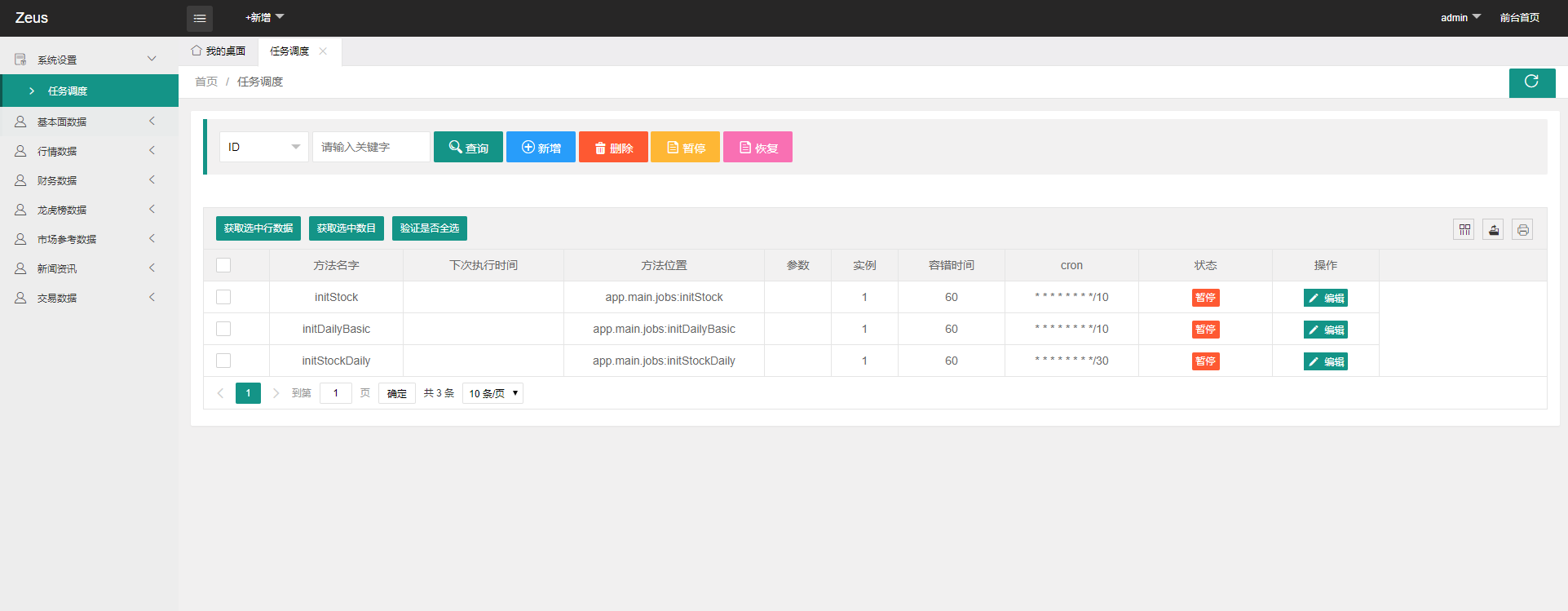
Task: Expand the 行情数据 menu chevron
Action: [152, 150]
